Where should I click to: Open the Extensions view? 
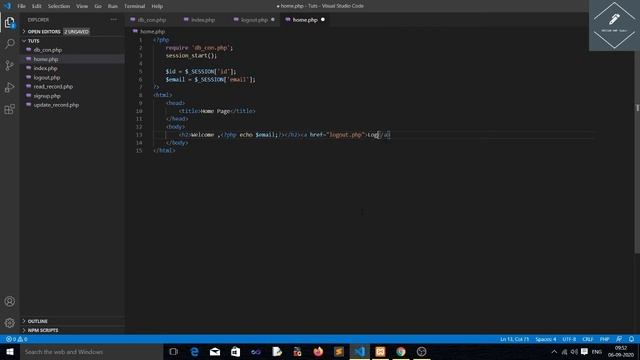point(9,109)
